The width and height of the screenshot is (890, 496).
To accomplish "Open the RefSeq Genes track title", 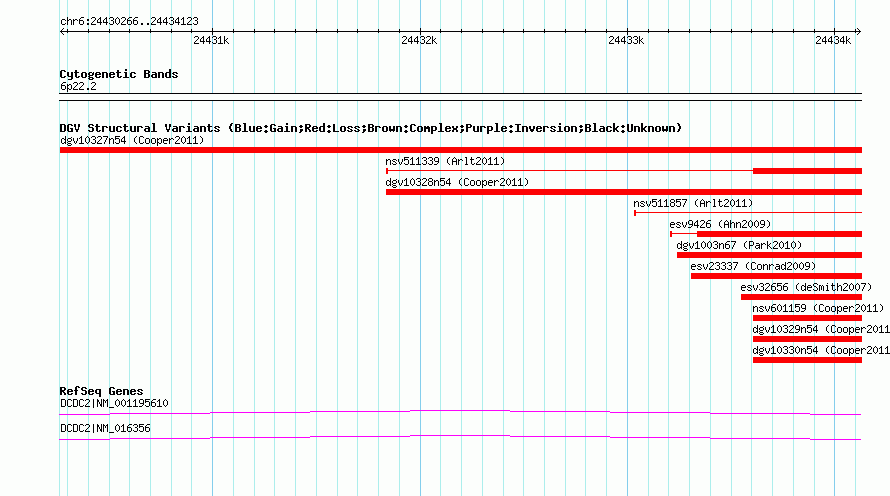I will click(x=101, y=391).
